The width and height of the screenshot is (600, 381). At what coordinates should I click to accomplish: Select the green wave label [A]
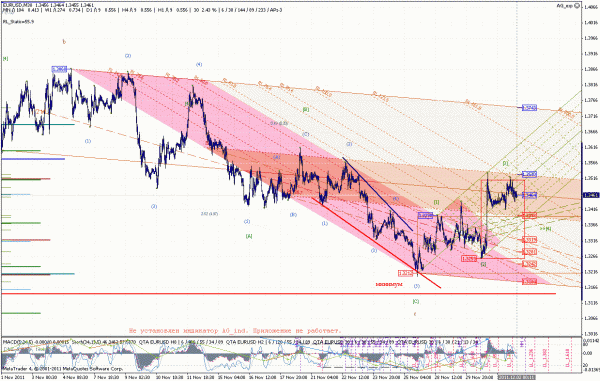point(249,236)
